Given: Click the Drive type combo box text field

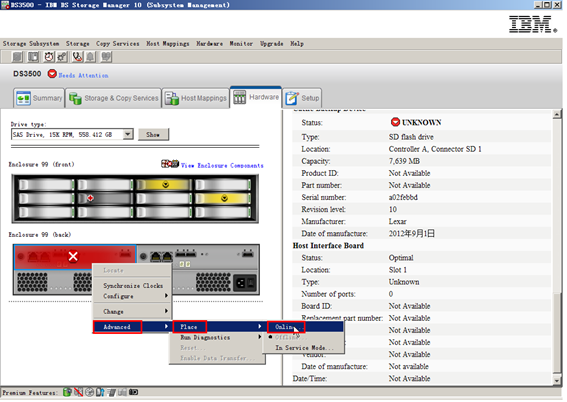Looking at the screenshot, I should click(67, 134).
